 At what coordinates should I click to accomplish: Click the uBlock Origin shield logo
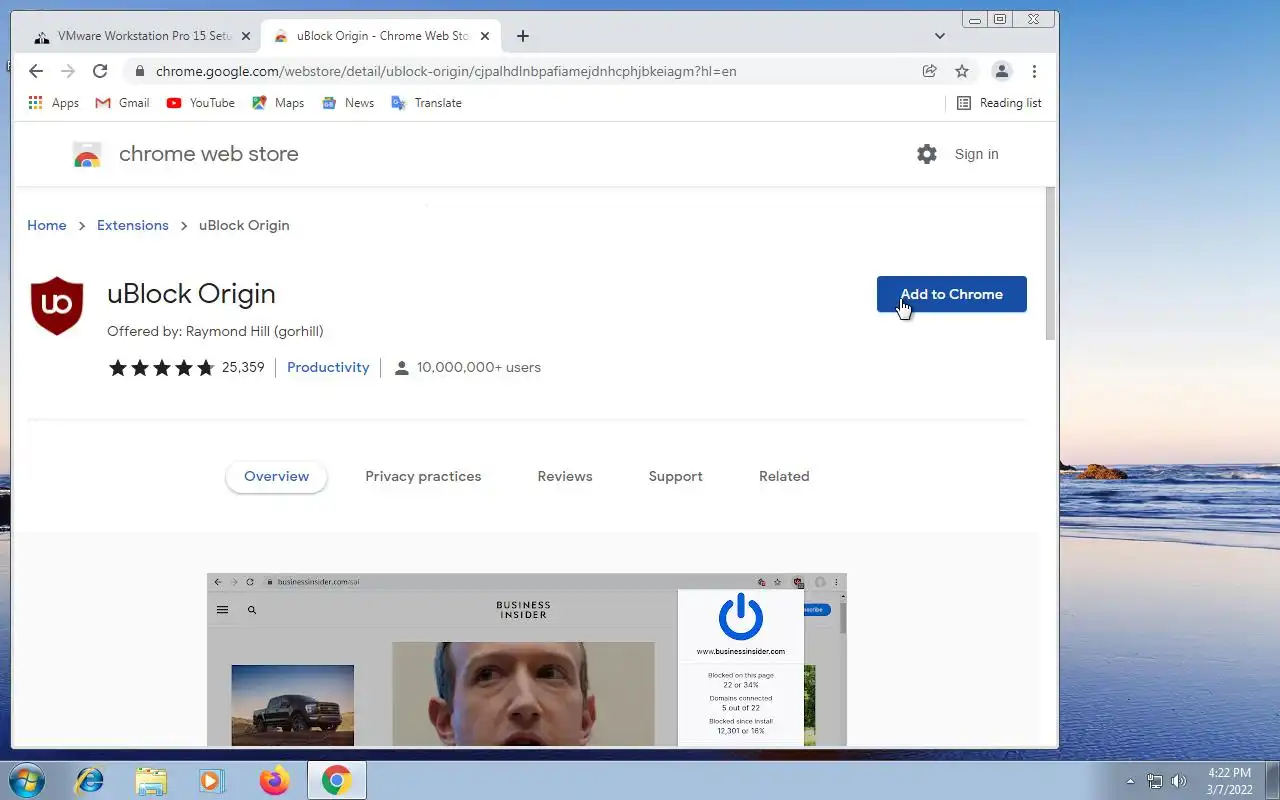click(x=57, y=306)
